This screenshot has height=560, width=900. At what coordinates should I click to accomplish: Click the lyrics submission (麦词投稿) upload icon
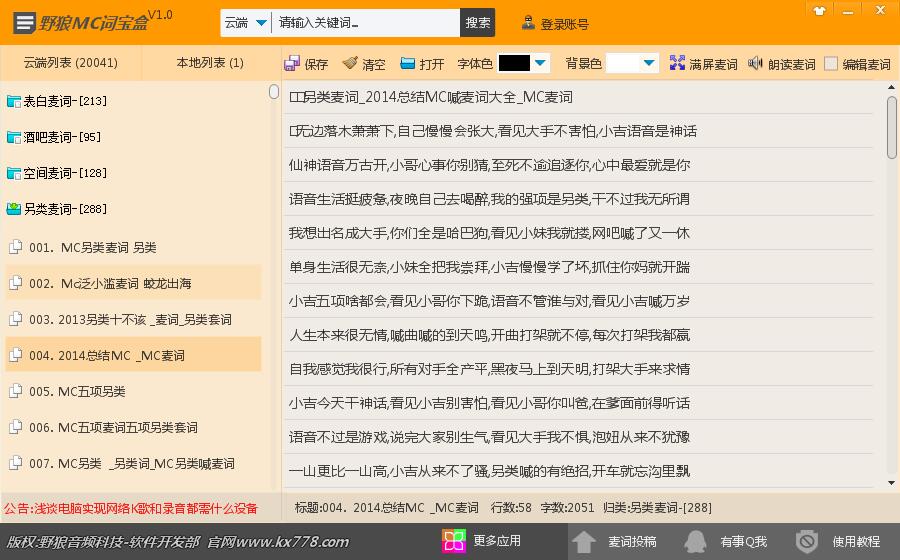tap(584, 541)
